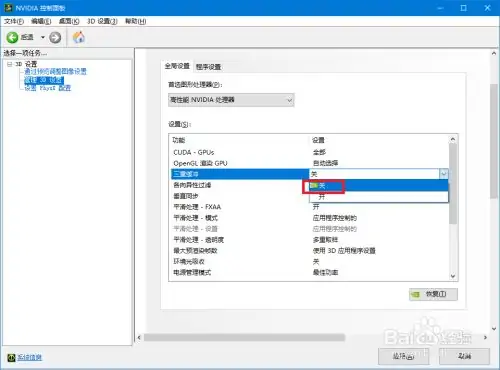Select the 平滑处理 - FXAA row

[x=309, y=207]
